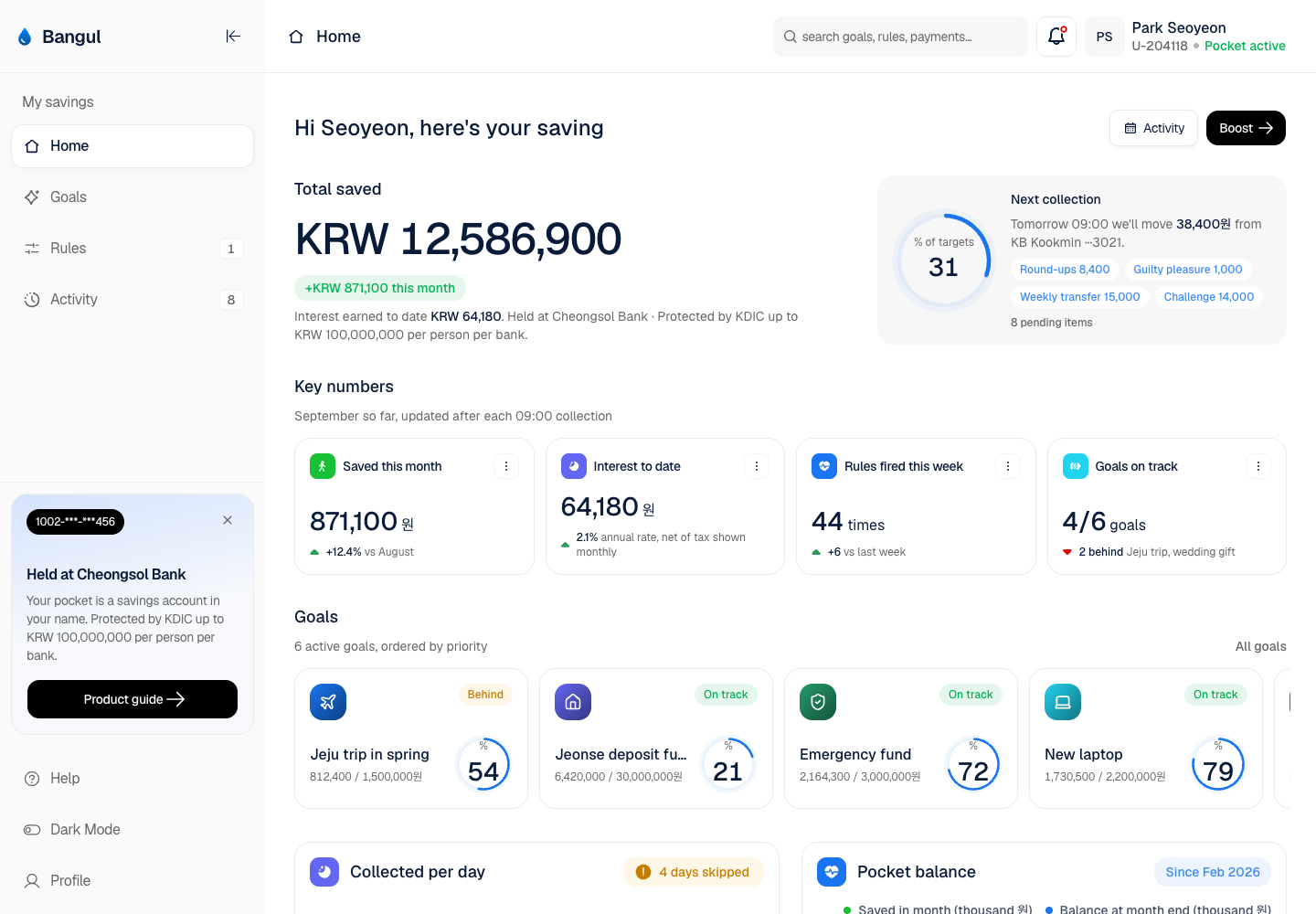Open the Product guide
The image size is (1316, 914).
133,699
